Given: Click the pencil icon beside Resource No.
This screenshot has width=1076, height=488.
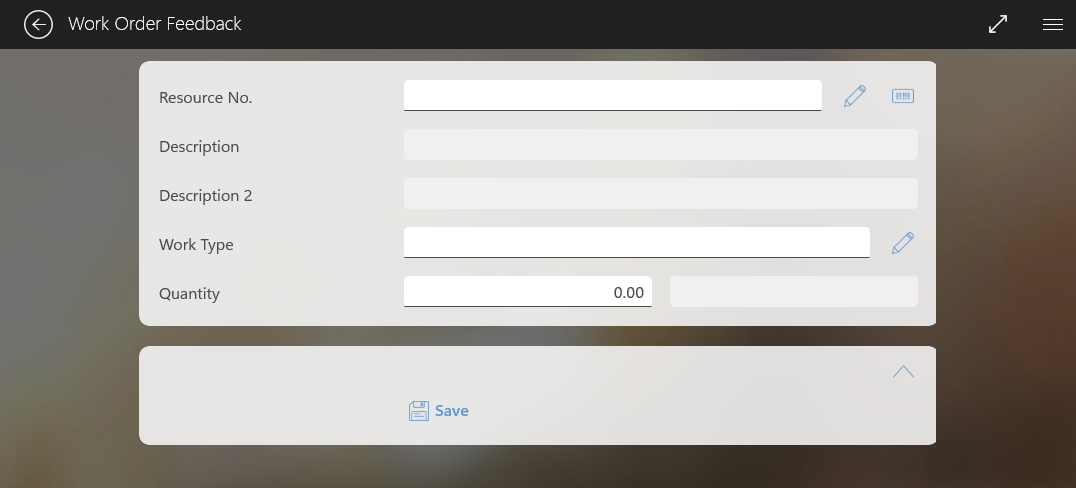Looking at the screenshot, I should [x=854, y=96].
